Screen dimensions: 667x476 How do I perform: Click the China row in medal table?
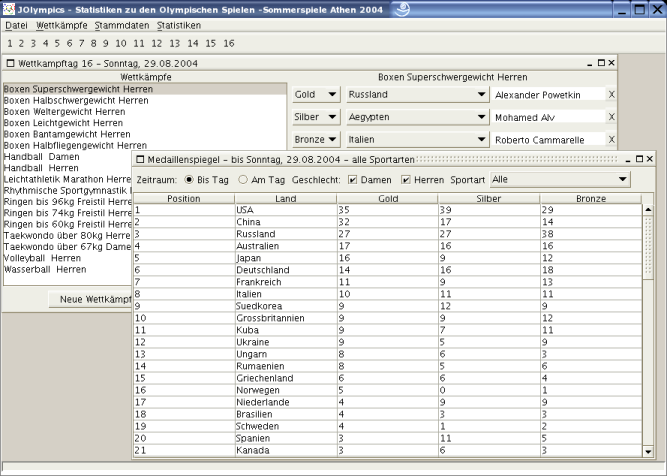tap(388, 222)
